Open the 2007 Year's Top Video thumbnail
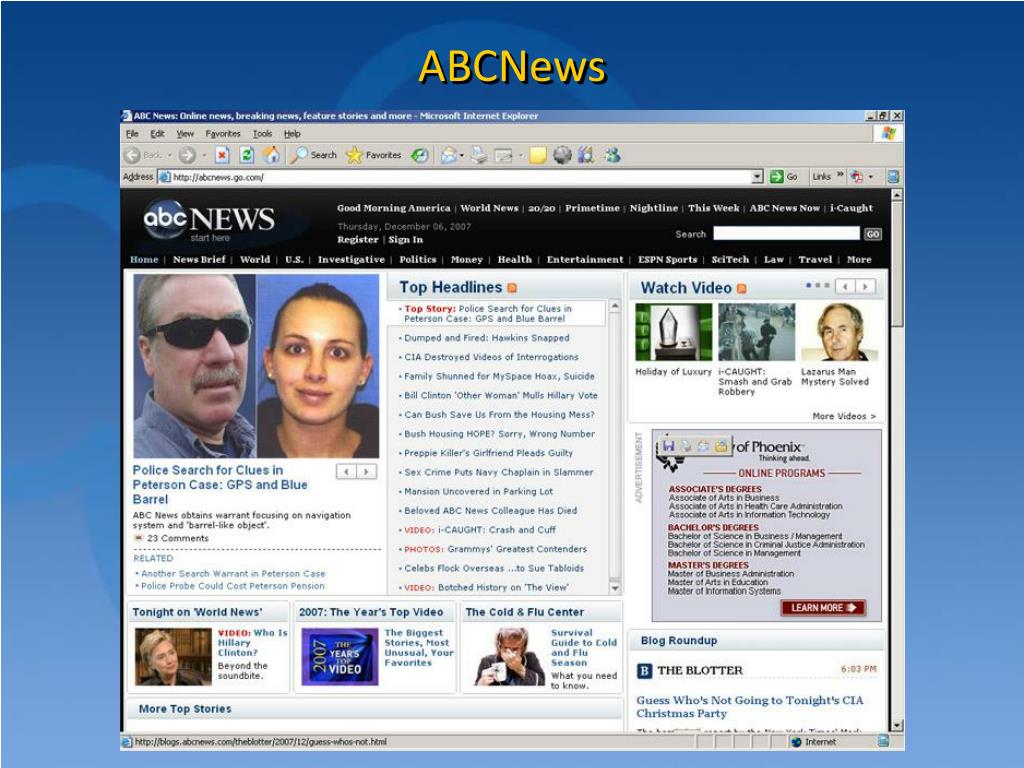Screen dimensions: 1024x768 click(x=340, y=656)
